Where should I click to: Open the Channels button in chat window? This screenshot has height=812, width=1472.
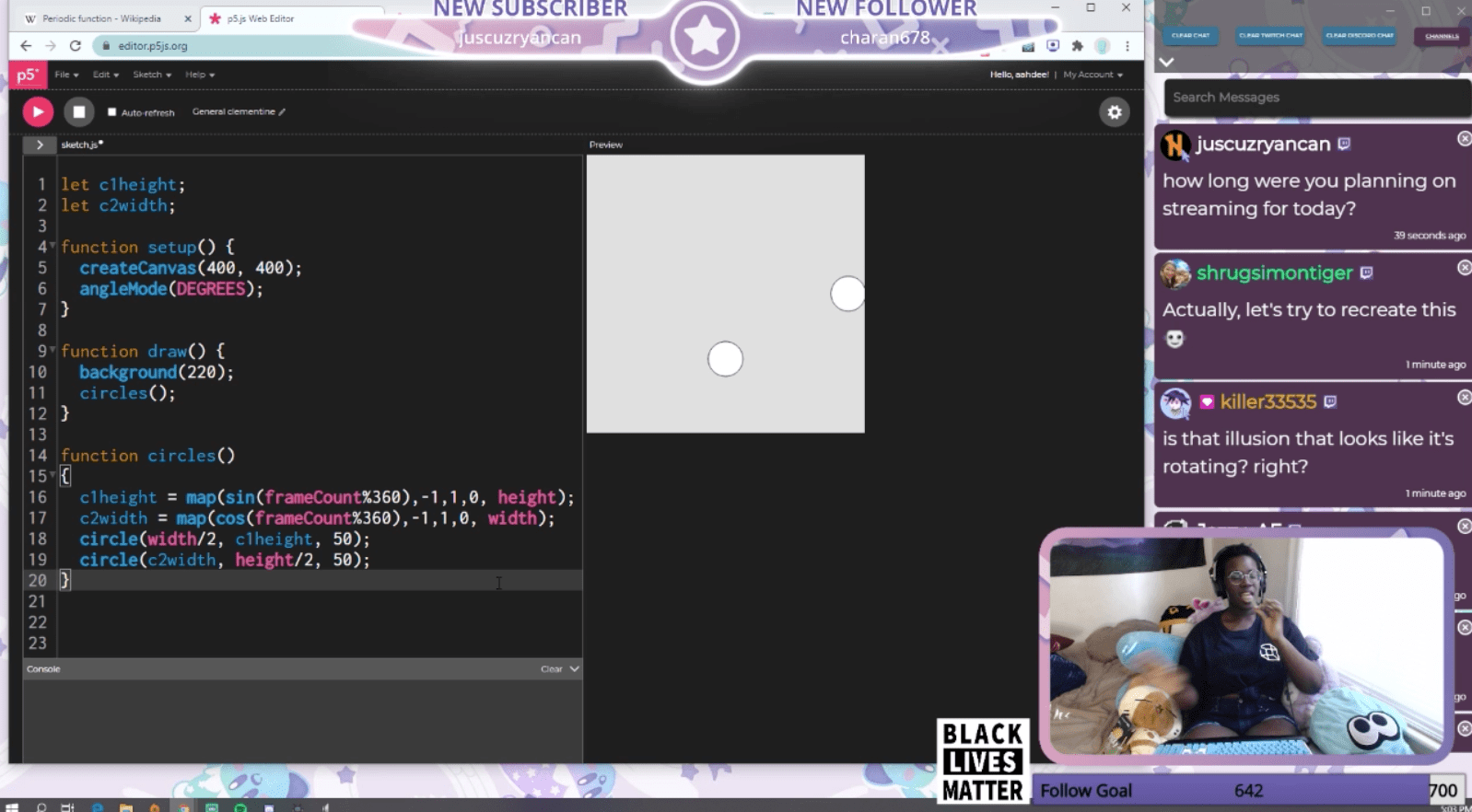click(1442, 36)
